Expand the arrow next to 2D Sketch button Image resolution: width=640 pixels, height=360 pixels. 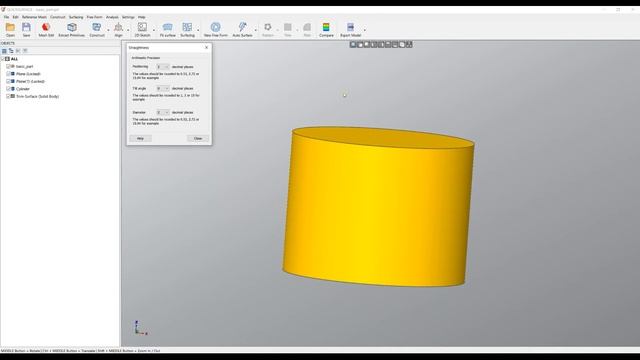click(154, 29)
